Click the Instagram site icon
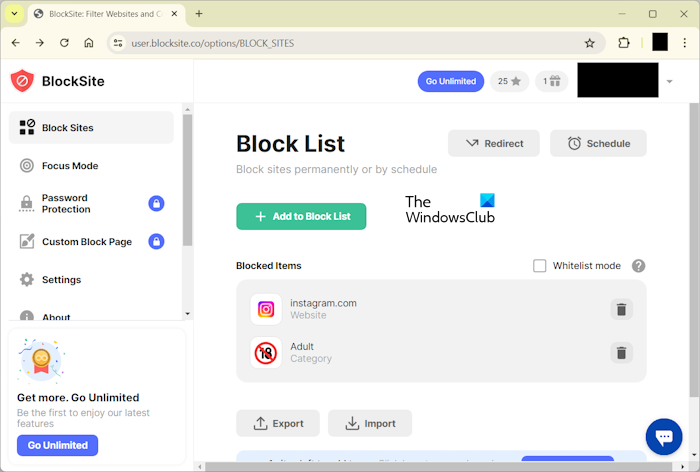The height and width of the screenshot is (472, 700). [266, 309]
